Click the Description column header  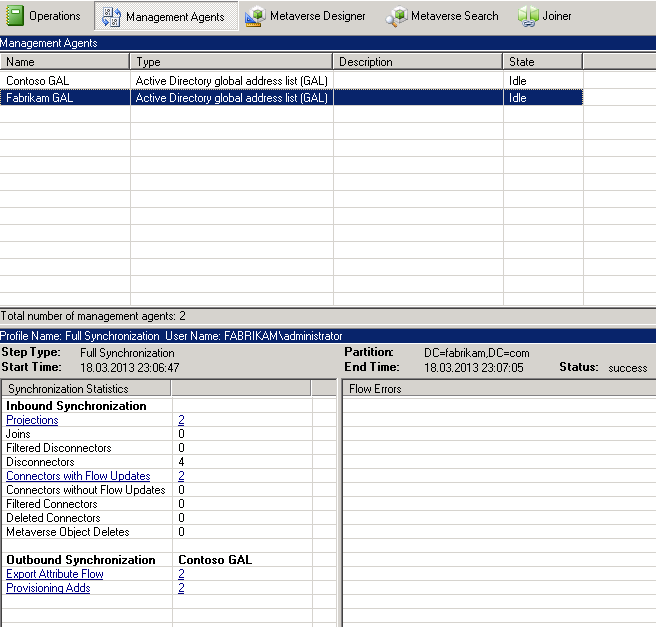[x=418, y=61]
